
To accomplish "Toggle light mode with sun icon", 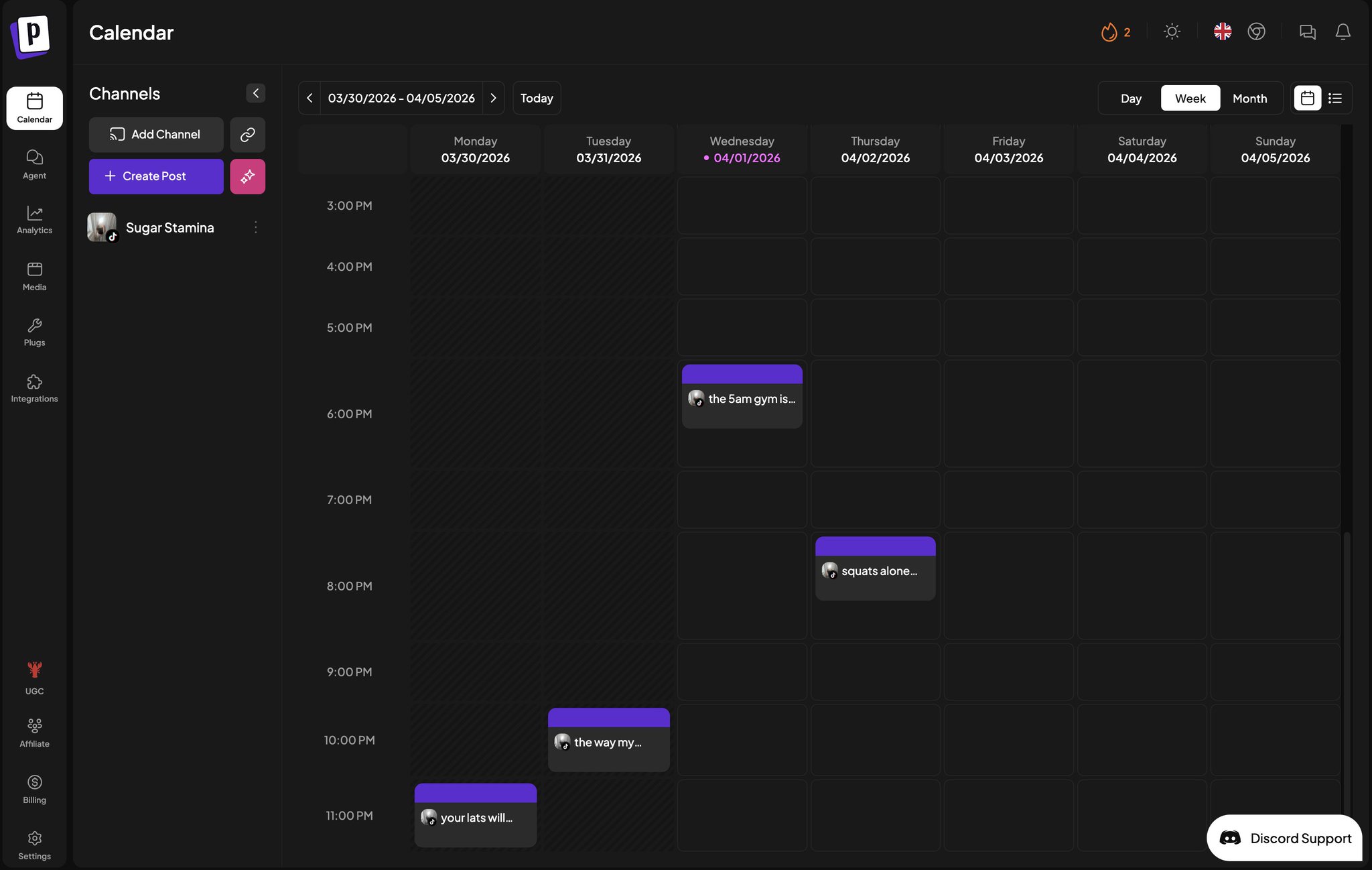I will point(1172,32).
